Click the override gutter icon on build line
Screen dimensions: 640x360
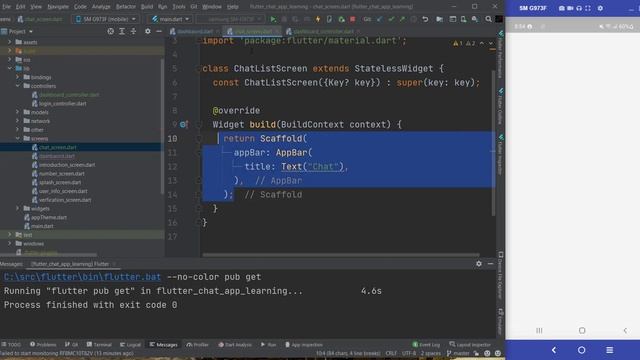point(184,124)
